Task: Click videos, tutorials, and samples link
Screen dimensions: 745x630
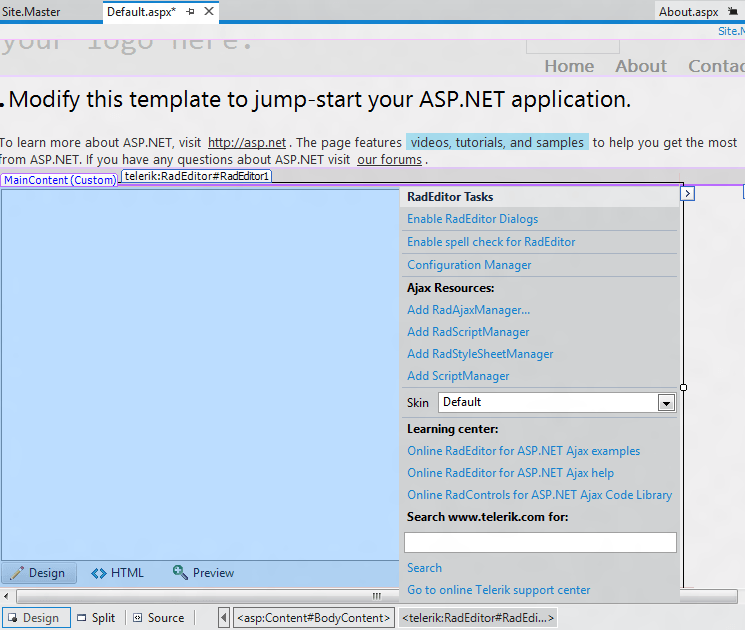Action: click(x=497, y=143)
